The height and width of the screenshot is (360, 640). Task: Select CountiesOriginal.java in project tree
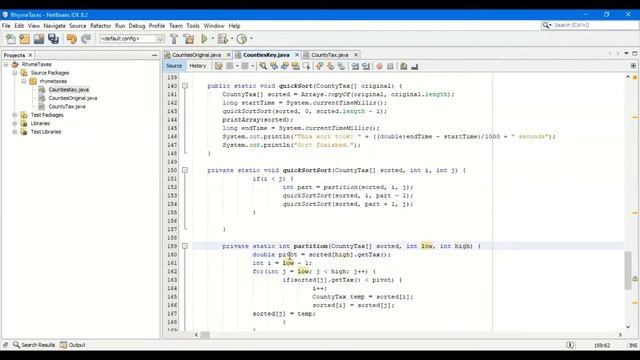[x=73, y=98]
